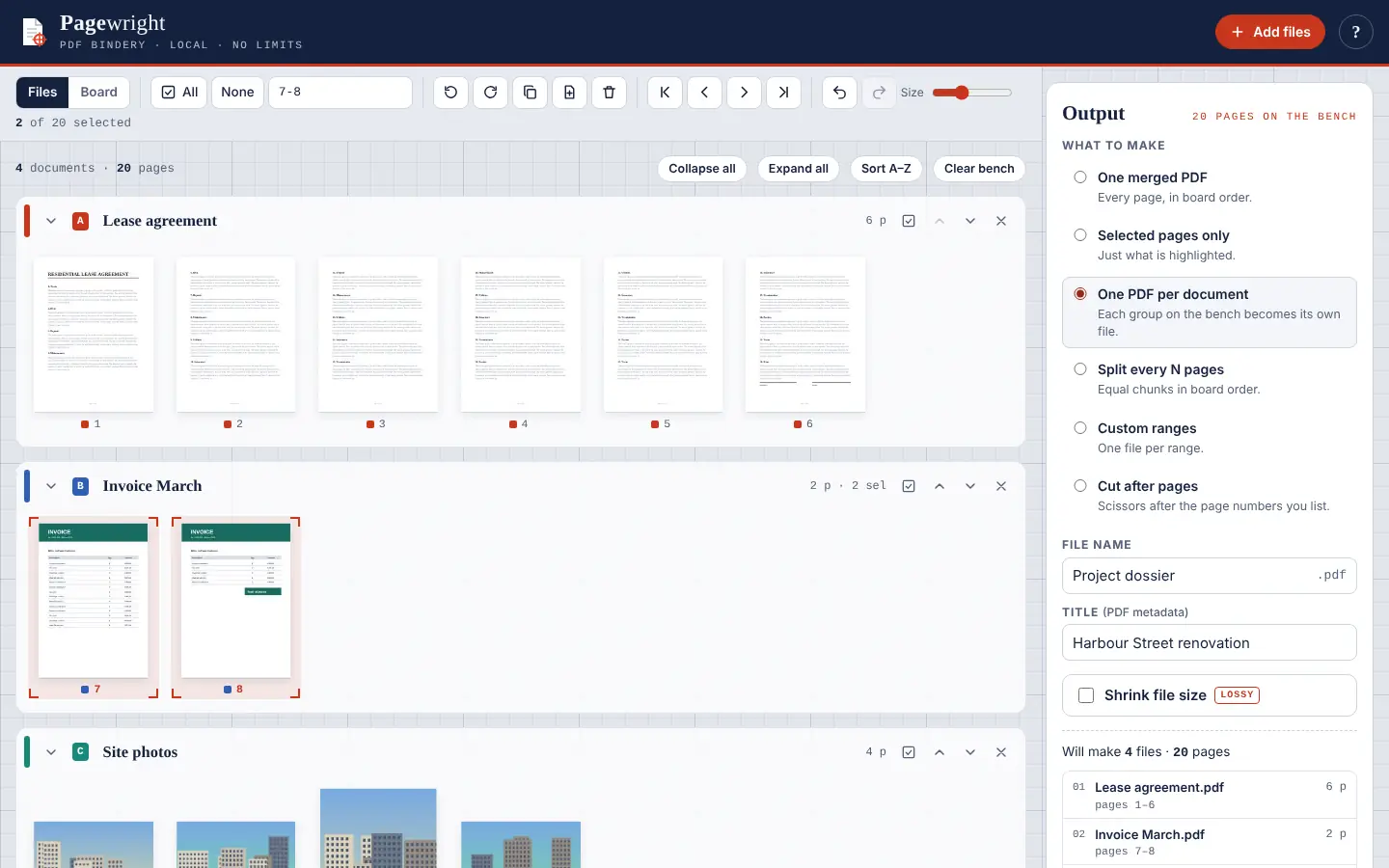This screenshot has width=1389, height=868.
Task: Select all pages in Site photos
Action: click(909, 752)
